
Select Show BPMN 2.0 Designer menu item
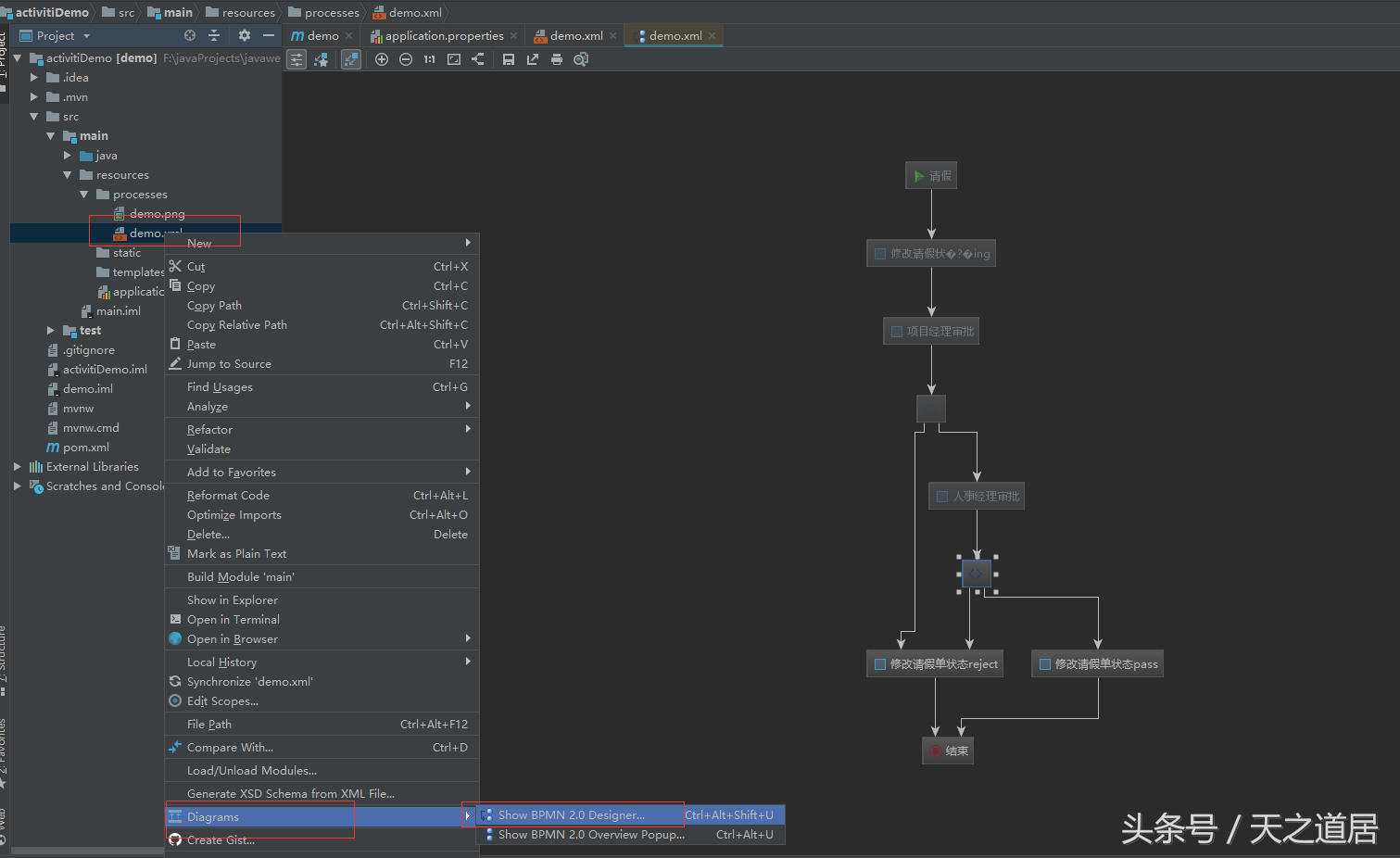coord(571,815)
